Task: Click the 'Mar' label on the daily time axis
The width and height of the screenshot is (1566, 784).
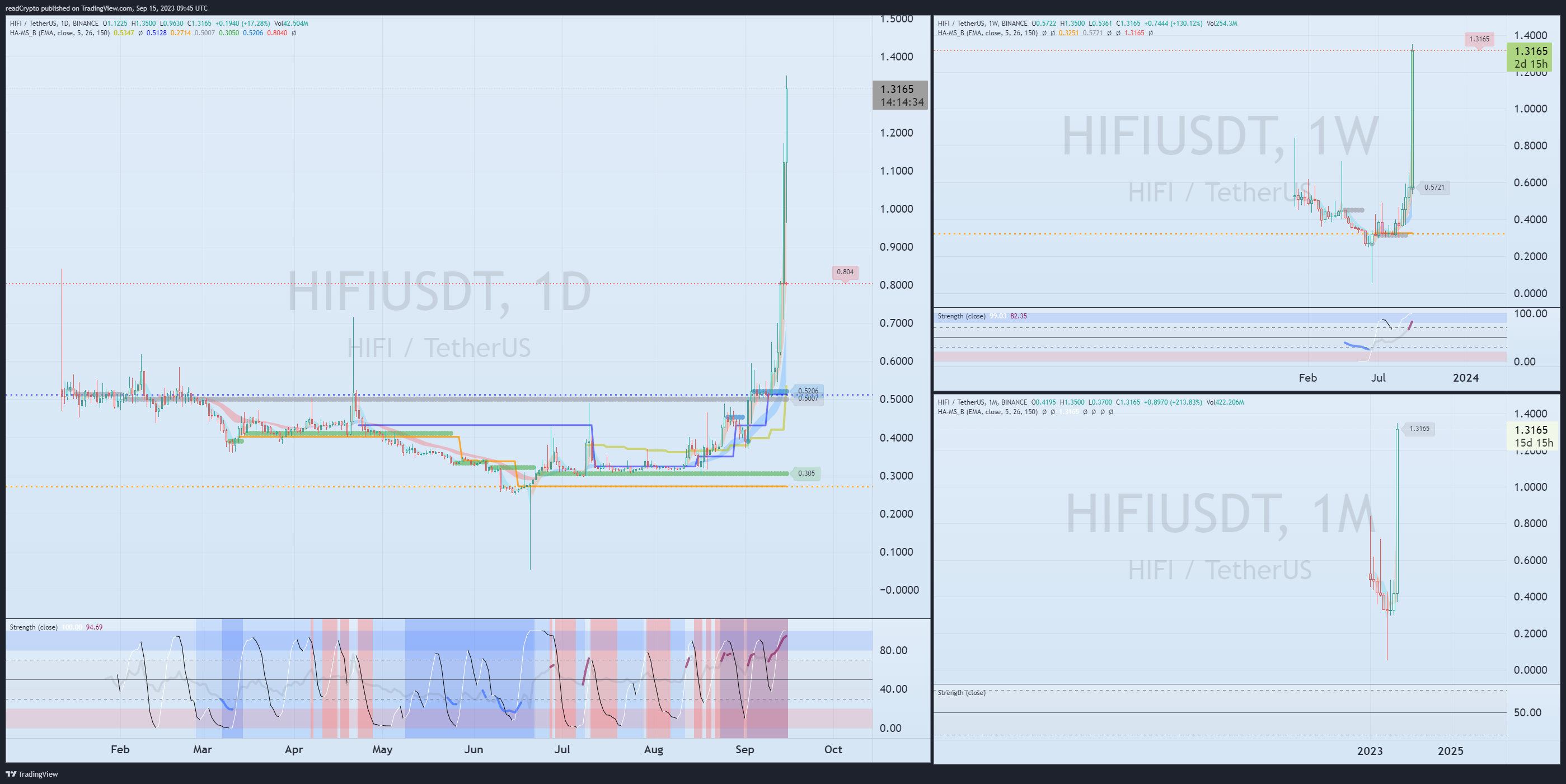Action: pos(203,749)
